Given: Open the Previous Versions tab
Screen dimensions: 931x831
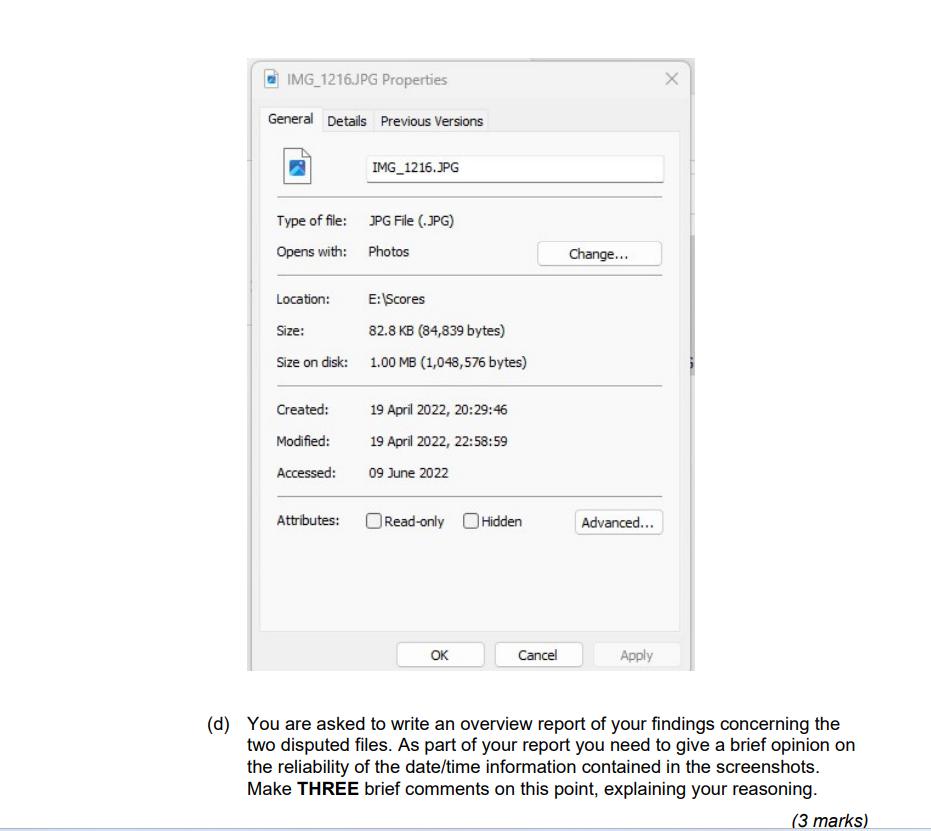Looking at the screenshot, I should (x=432, y=121).
